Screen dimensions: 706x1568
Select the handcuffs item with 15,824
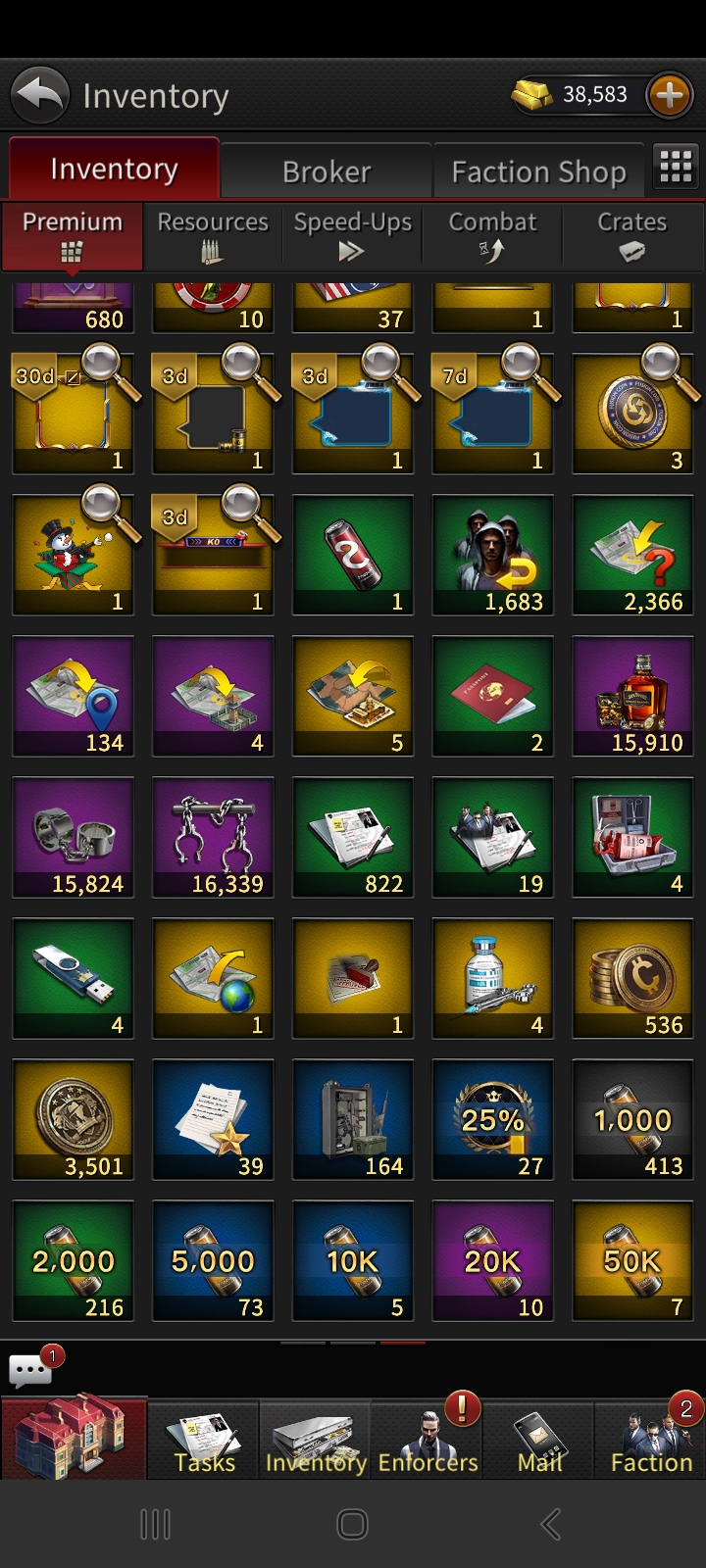pos(74,837)
